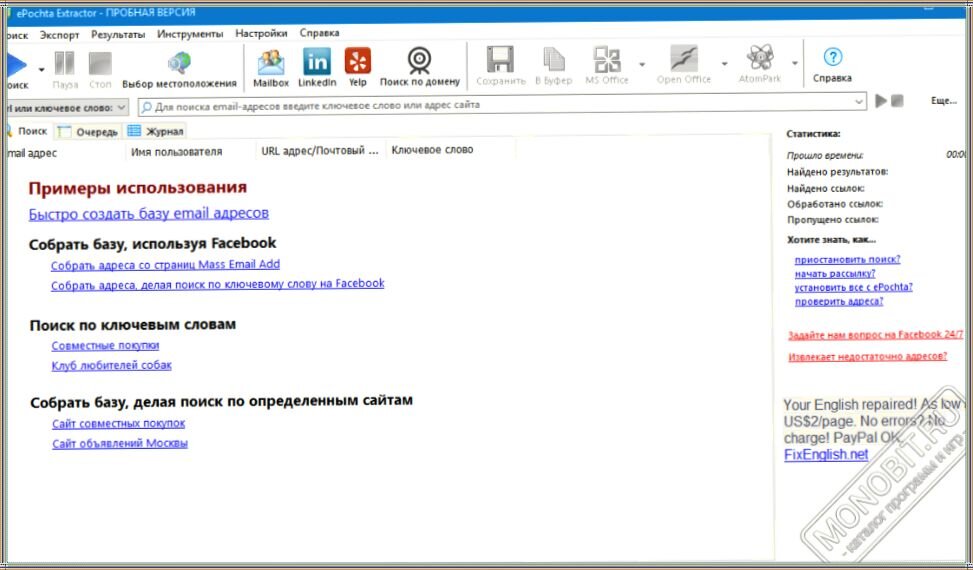Export via the Open Office icon

(684, 60)
